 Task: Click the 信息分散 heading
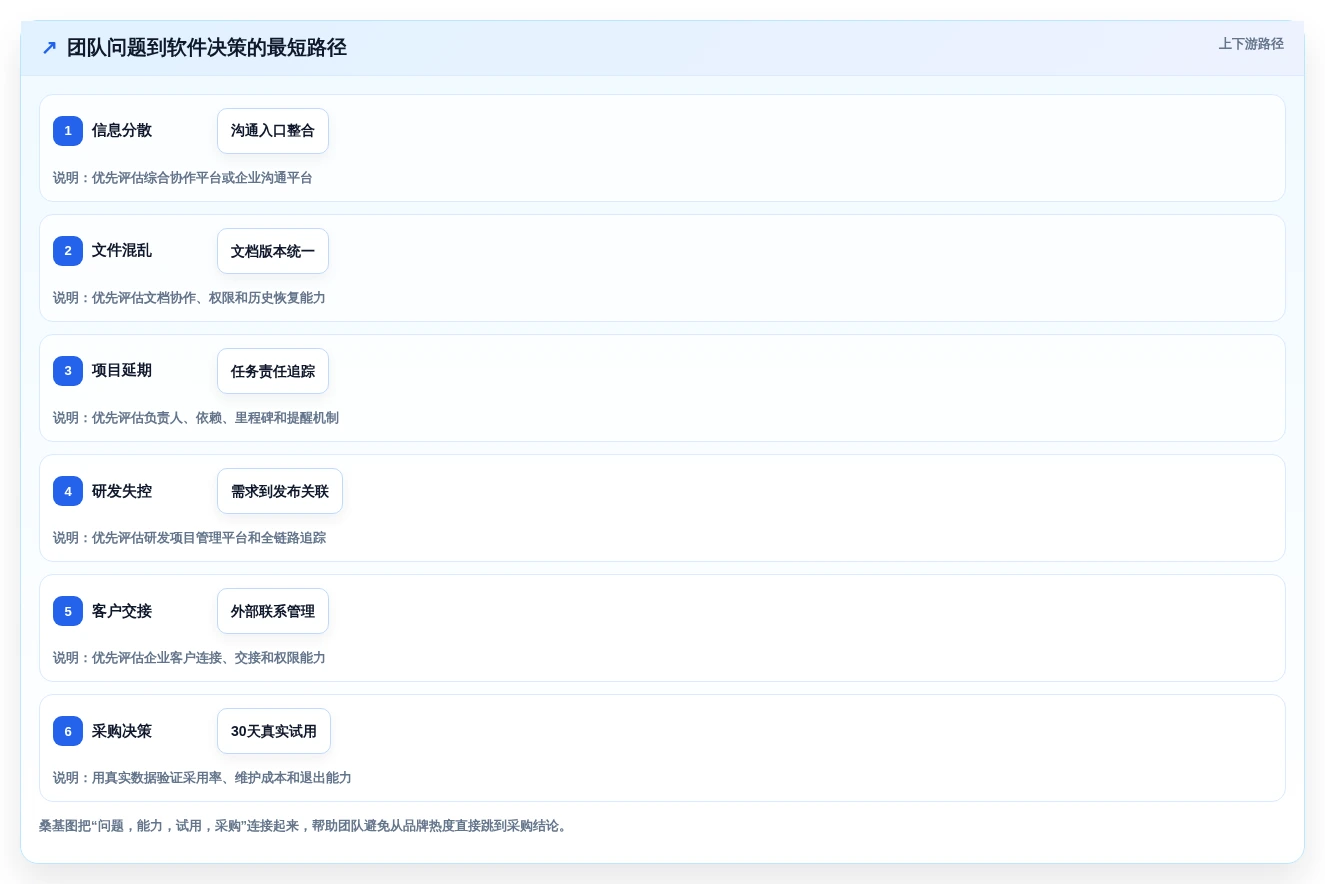coord(122,130)
